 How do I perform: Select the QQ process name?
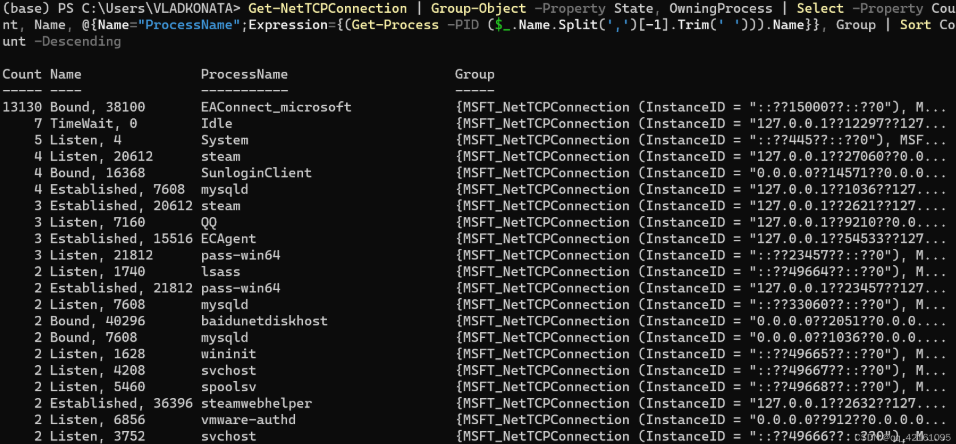pos(209,223)
